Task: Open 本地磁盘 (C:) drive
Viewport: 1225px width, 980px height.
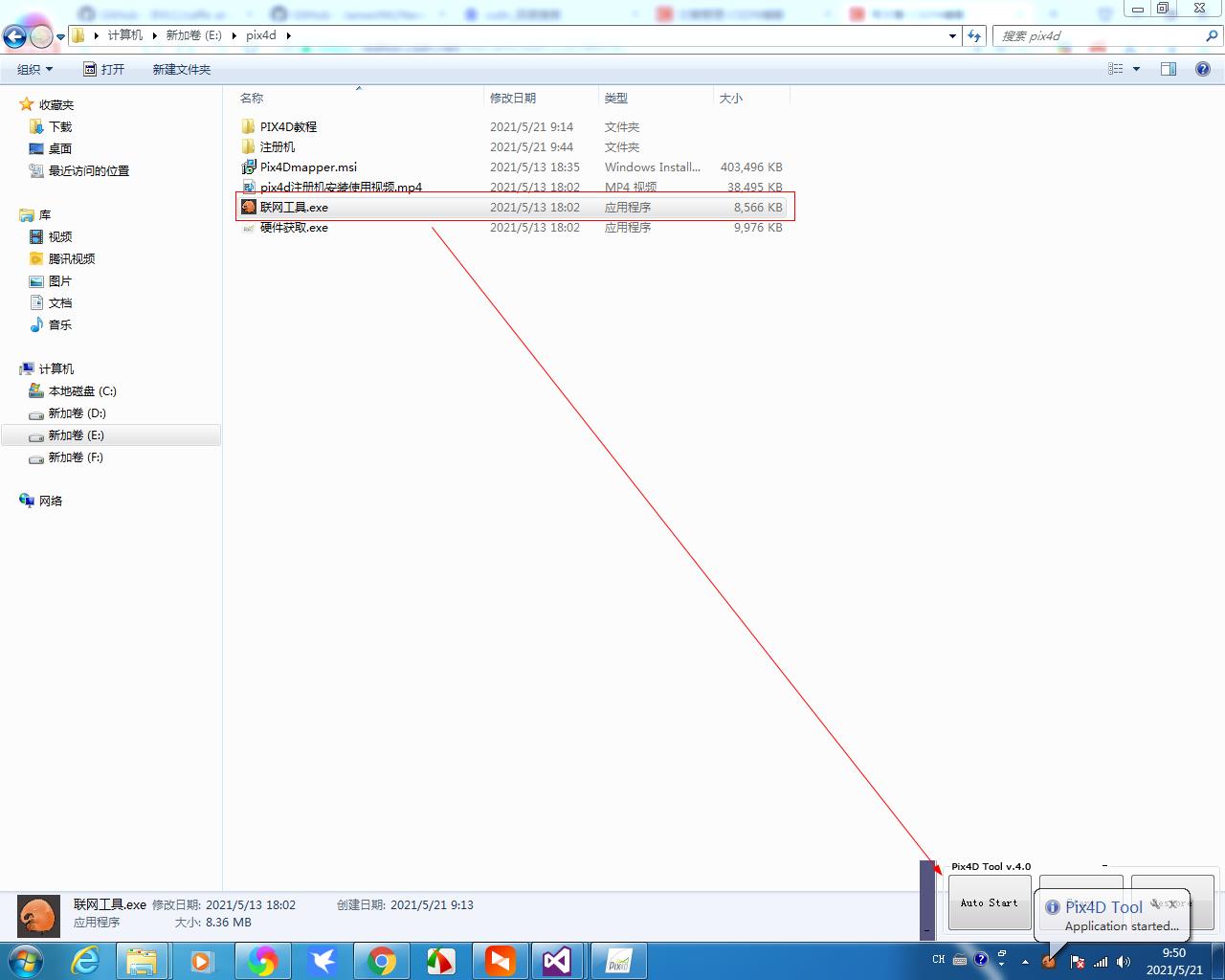Action: [82, 390]
